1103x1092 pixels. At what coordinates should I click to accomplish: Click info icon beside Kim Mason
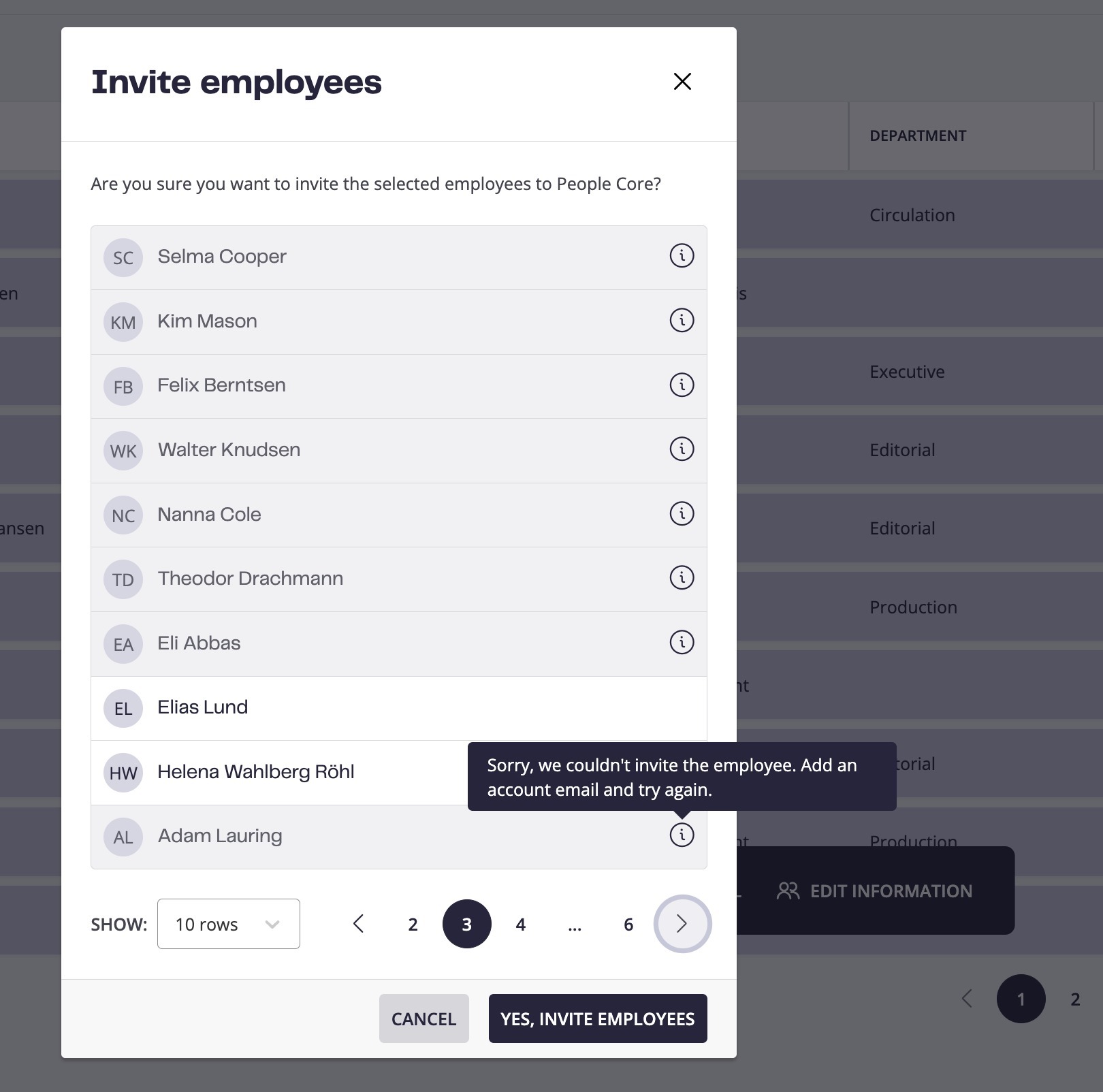(682, 321)
